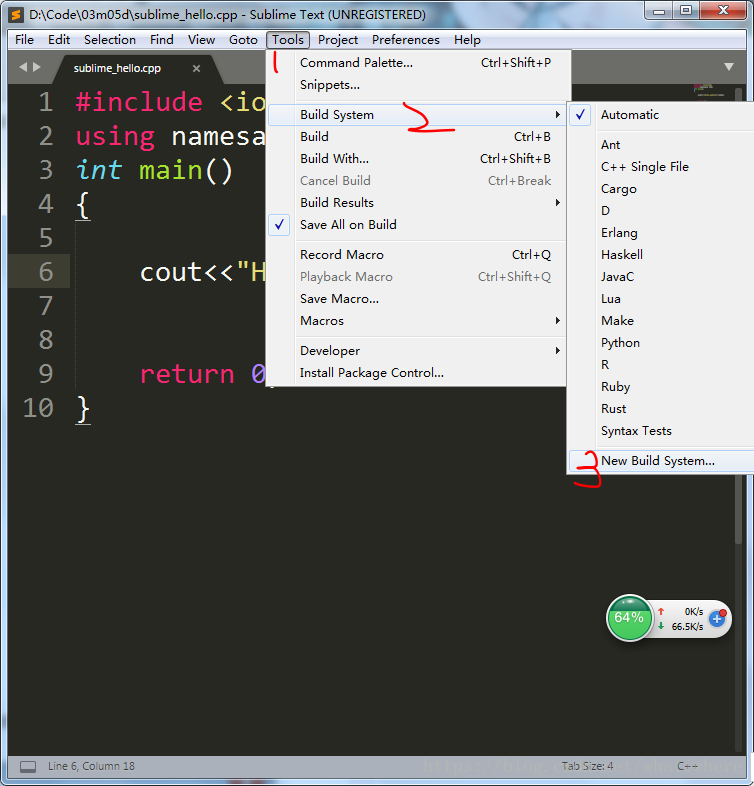Open the File menu
Screen dimensions: 754x786
click(25, 40)
